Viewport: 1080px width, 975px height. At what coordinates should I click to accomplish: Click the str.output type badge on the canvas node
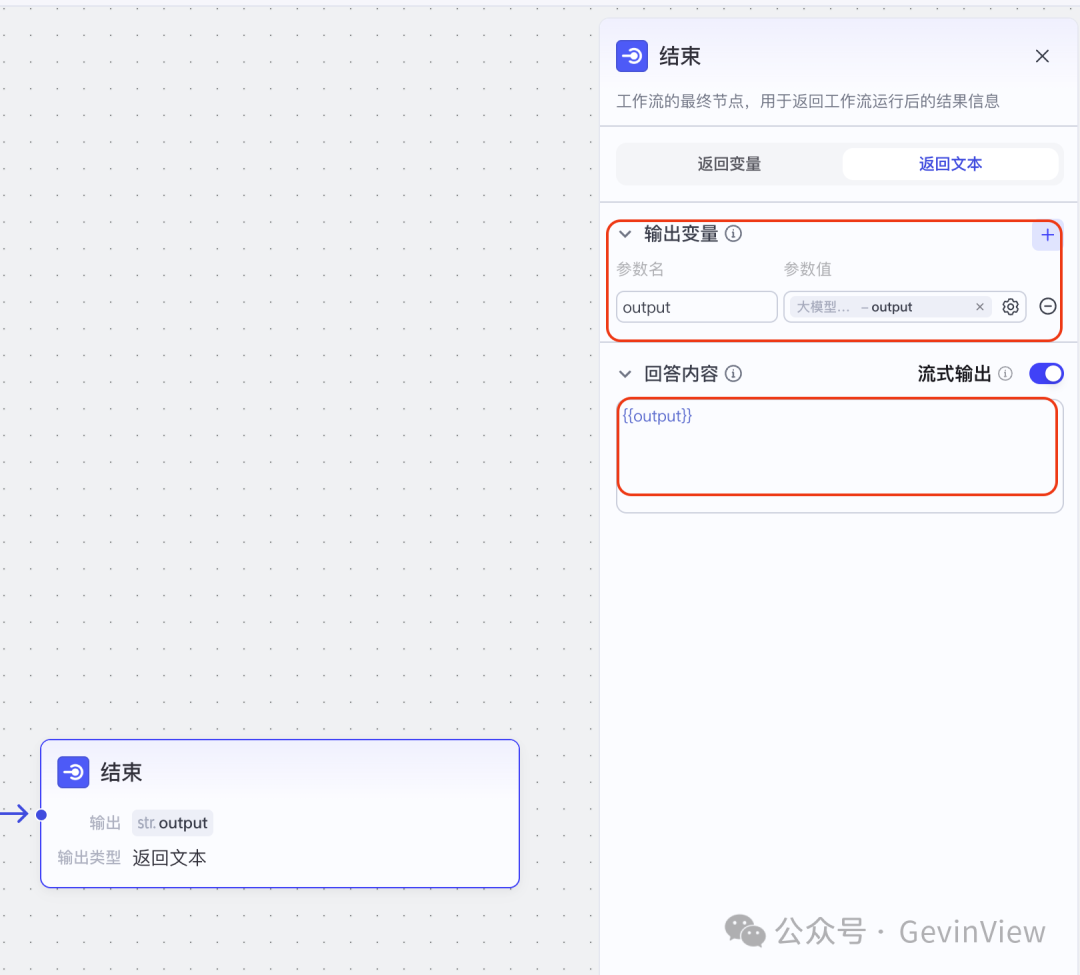click(x=172, y=822)
